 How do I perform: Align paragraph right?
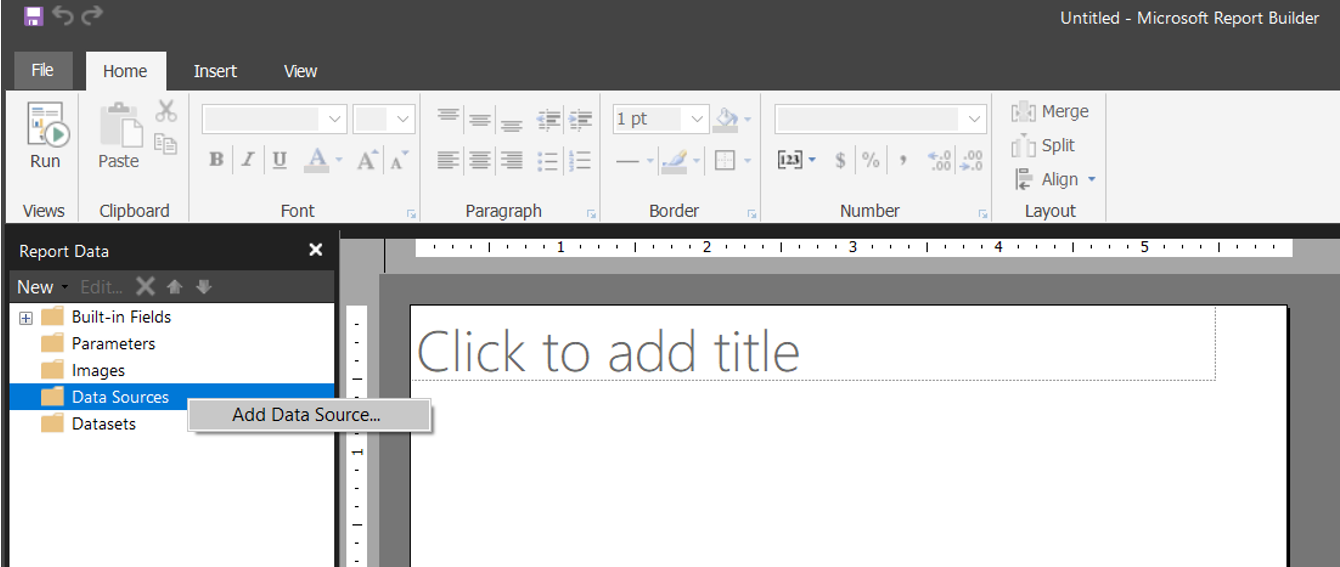(512, 160)
